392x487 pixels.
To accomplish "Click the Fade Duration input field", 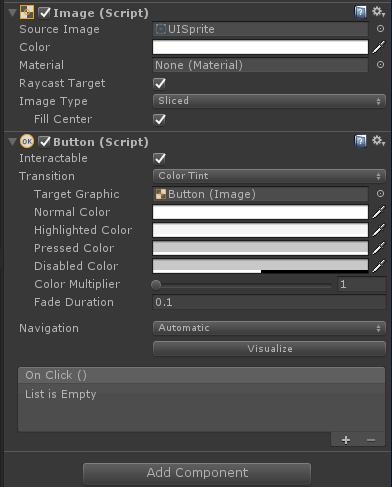I will [x=269, y=302].
